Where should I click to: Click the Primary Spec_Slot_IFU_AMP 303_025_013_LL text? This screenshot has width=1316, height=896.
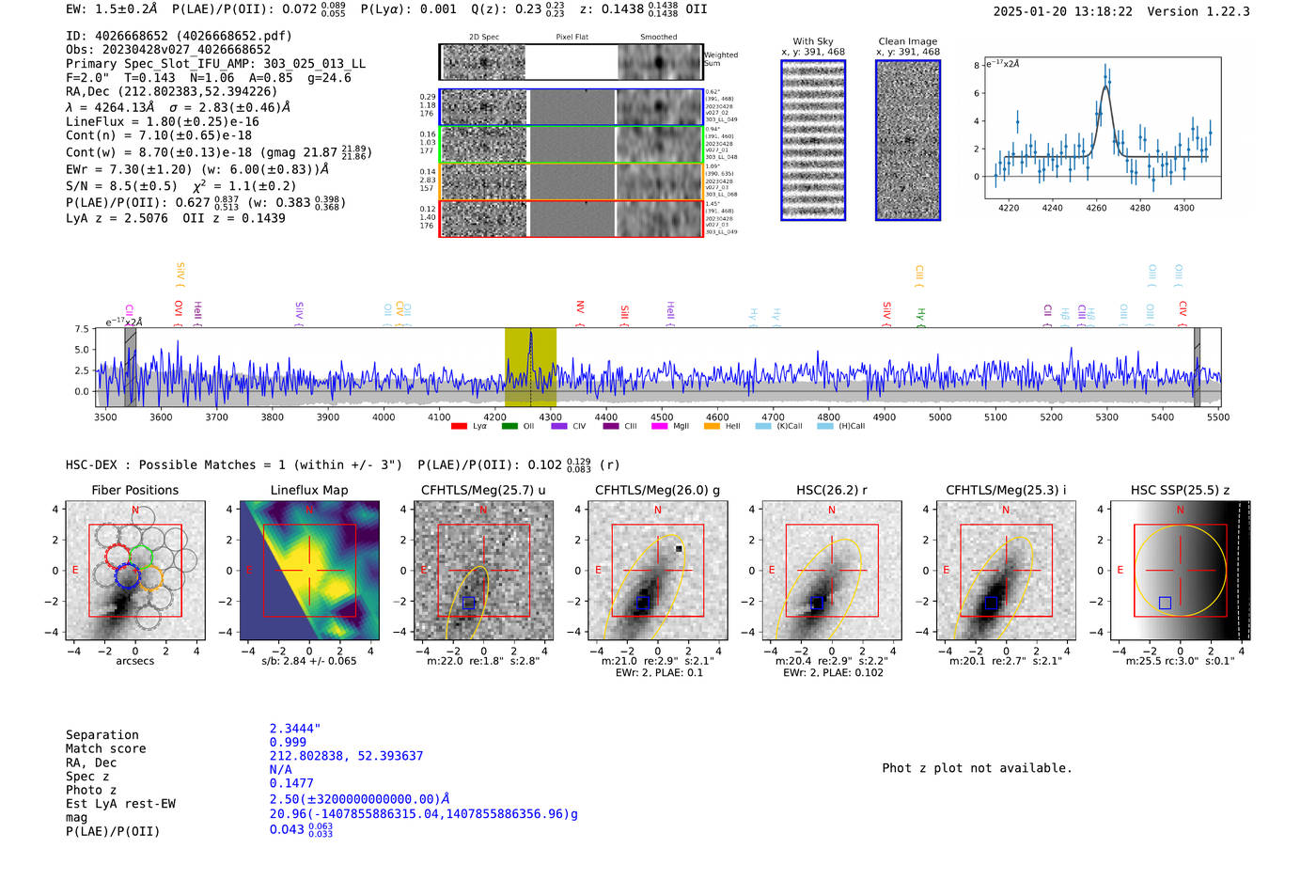(x=215, y=64)
